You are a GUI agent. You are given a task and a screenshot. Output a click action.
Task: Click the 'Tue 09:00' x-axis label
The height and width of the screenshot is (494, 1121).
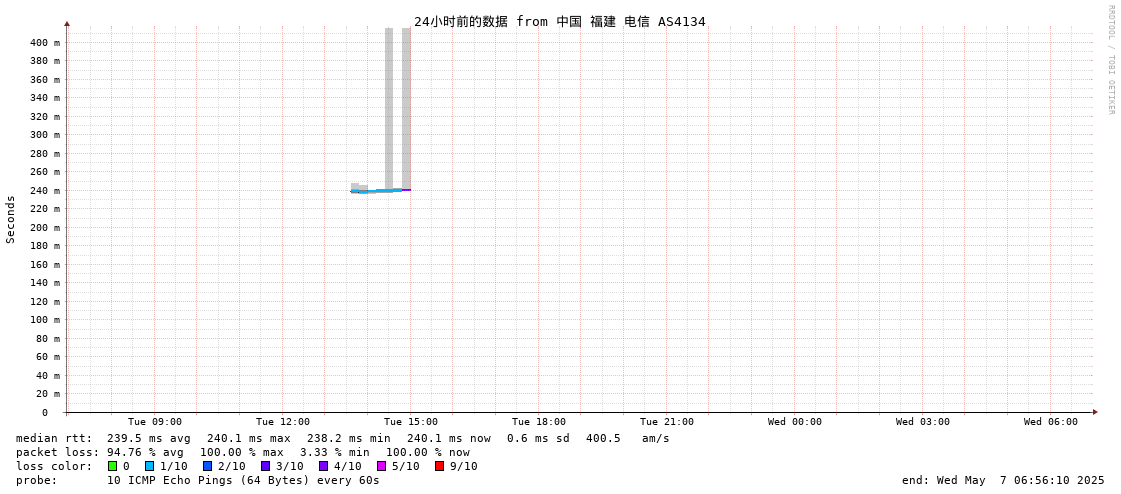(x=155, y=422)
